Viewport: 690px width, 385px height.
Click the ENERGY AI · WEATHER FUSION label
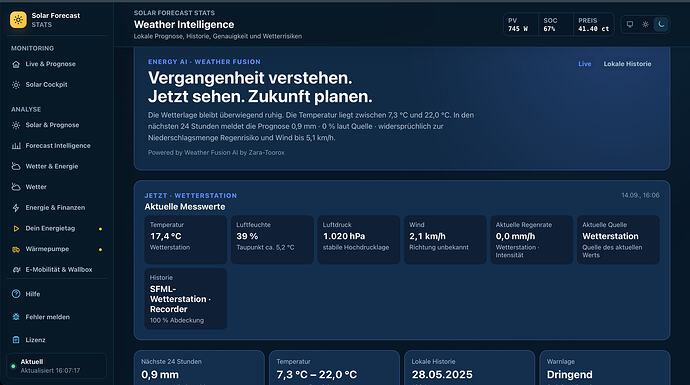point(204,62)
